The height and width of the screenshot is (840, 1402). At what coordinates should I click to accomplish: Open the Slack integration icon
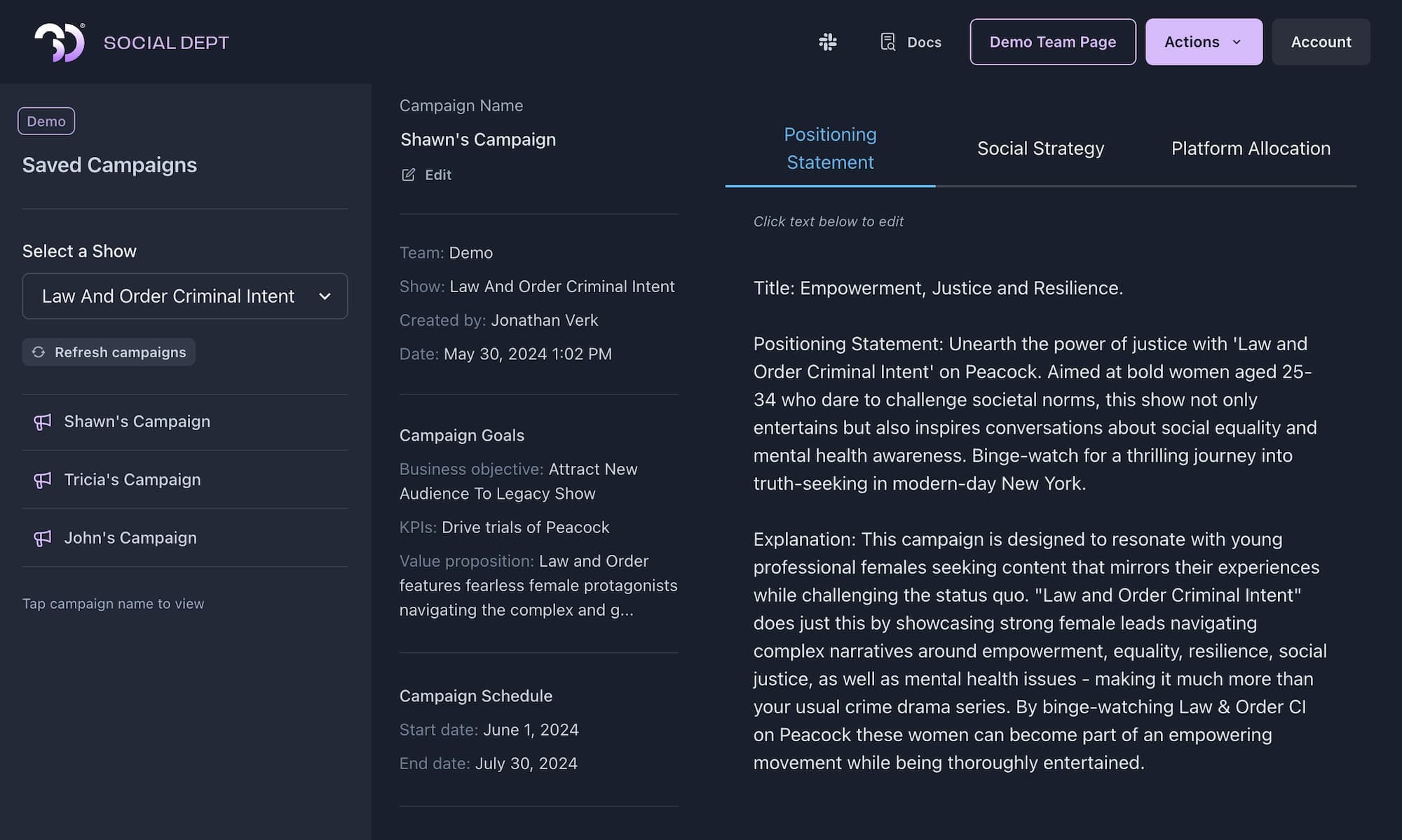pos(828,42)
